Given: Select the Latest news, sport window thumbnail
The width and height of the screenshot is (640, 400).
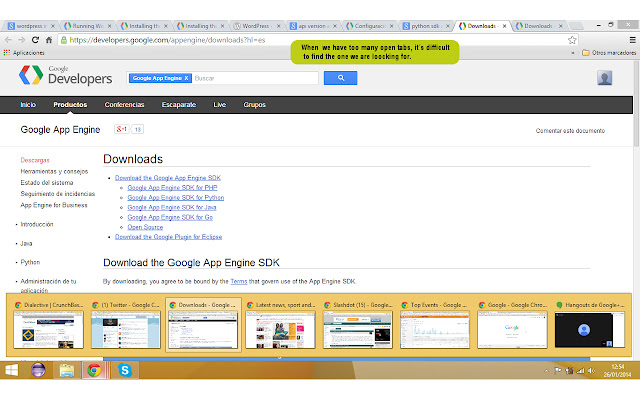Looking at the screenshot, I should (280, 325).
